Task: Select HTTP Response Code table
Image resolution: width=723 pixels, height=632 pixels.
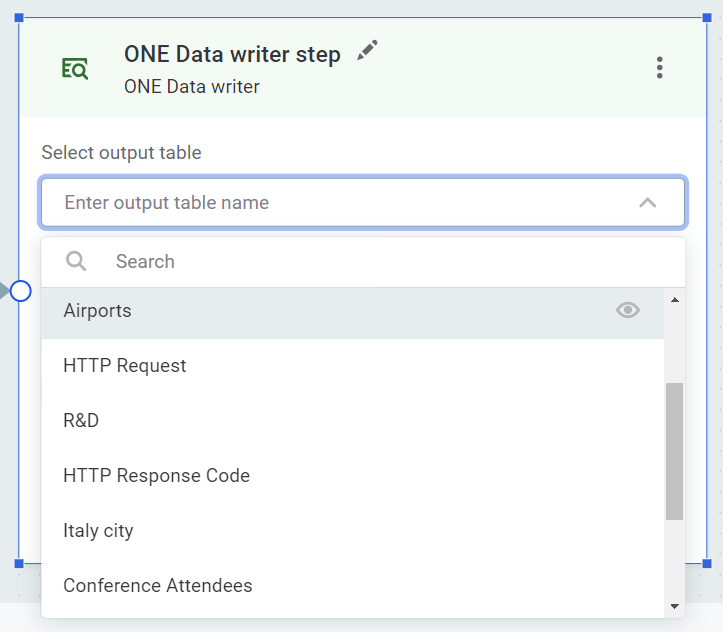Action: coord(157,476)
